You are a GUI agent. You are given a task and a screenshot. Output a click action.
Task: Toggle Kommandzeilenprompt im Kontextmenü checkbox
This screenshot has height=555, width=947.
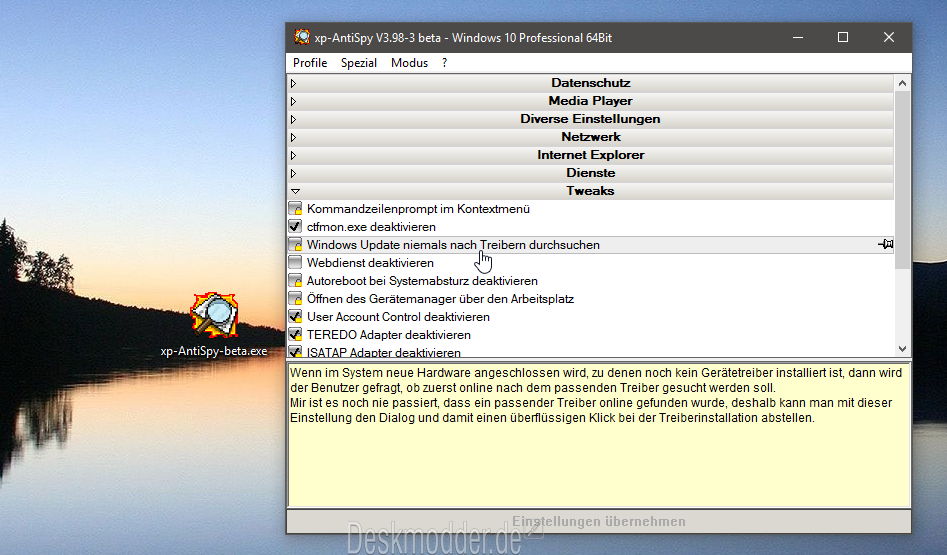[295, 209]
